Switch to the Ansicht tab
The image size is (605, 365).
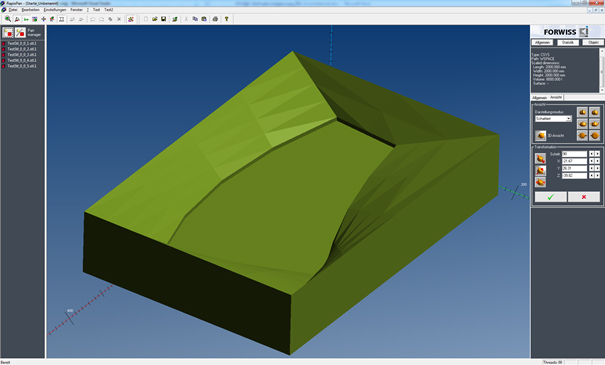[556, 98]
